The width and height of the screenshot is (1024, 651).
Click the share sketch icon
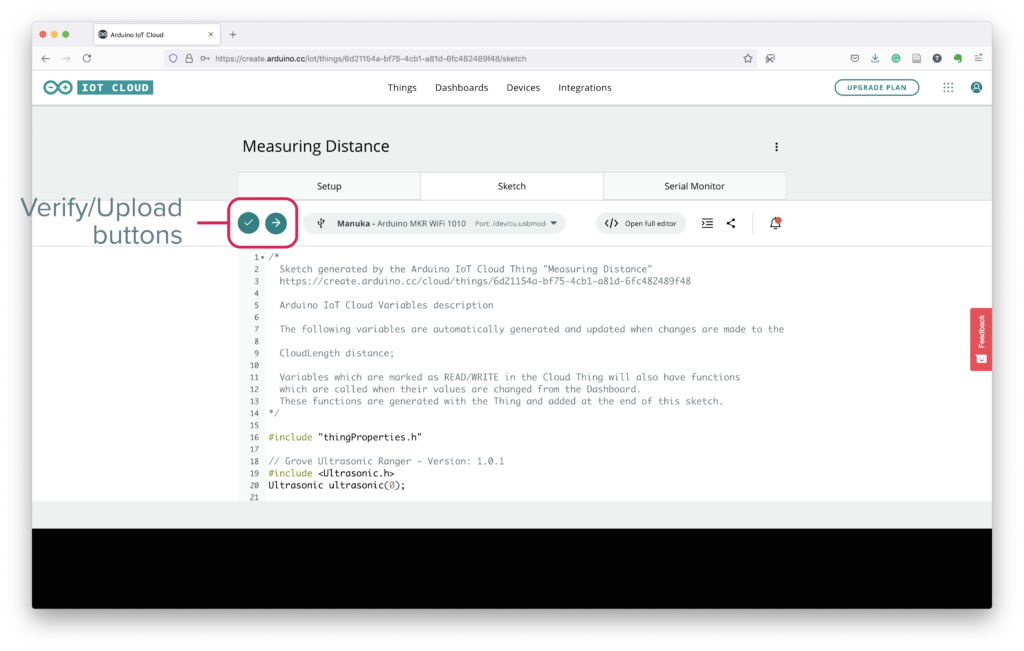click(731, 223)
